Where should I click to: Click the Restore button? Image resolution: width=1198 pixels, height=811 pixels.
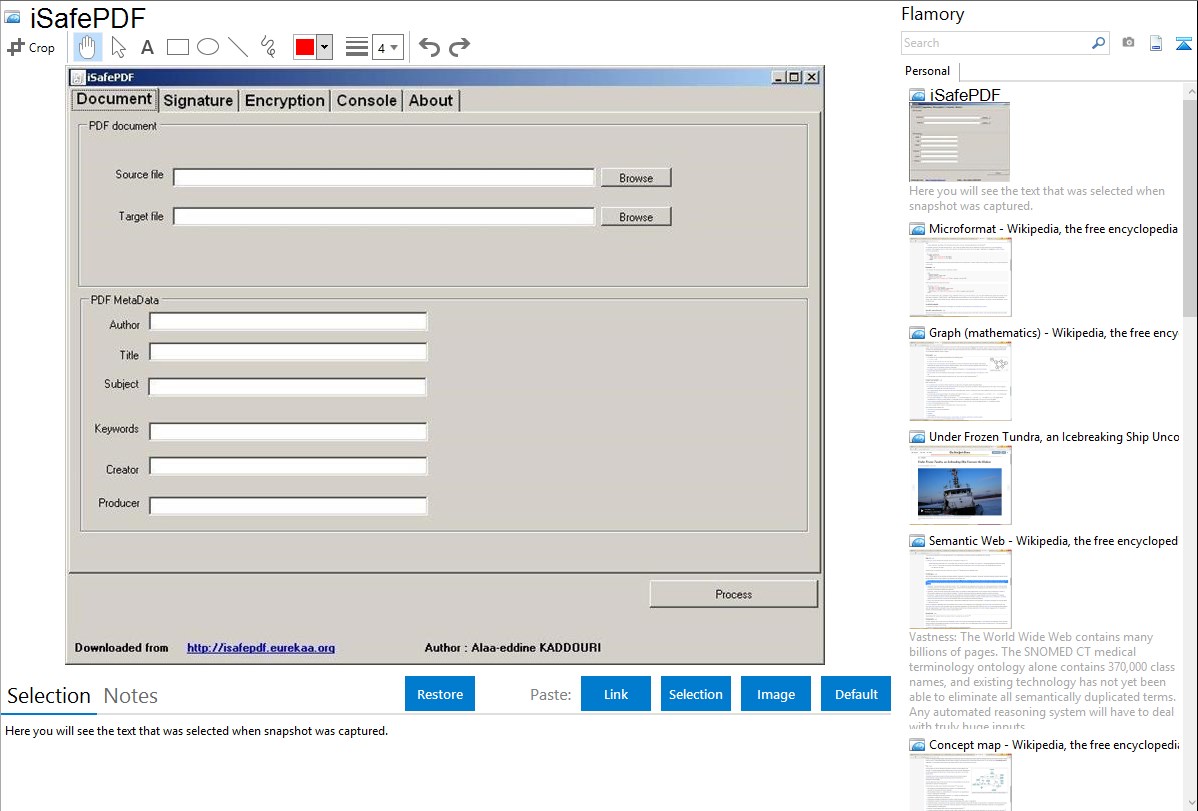[440, 694]
